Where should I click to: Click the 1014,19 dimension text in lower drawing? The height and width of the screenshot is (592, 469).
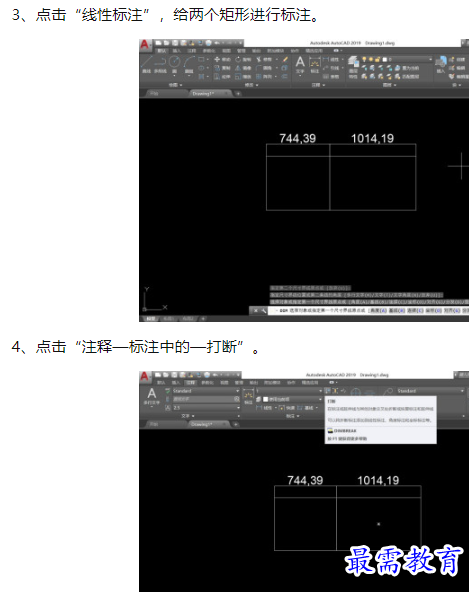coord(378,481)
